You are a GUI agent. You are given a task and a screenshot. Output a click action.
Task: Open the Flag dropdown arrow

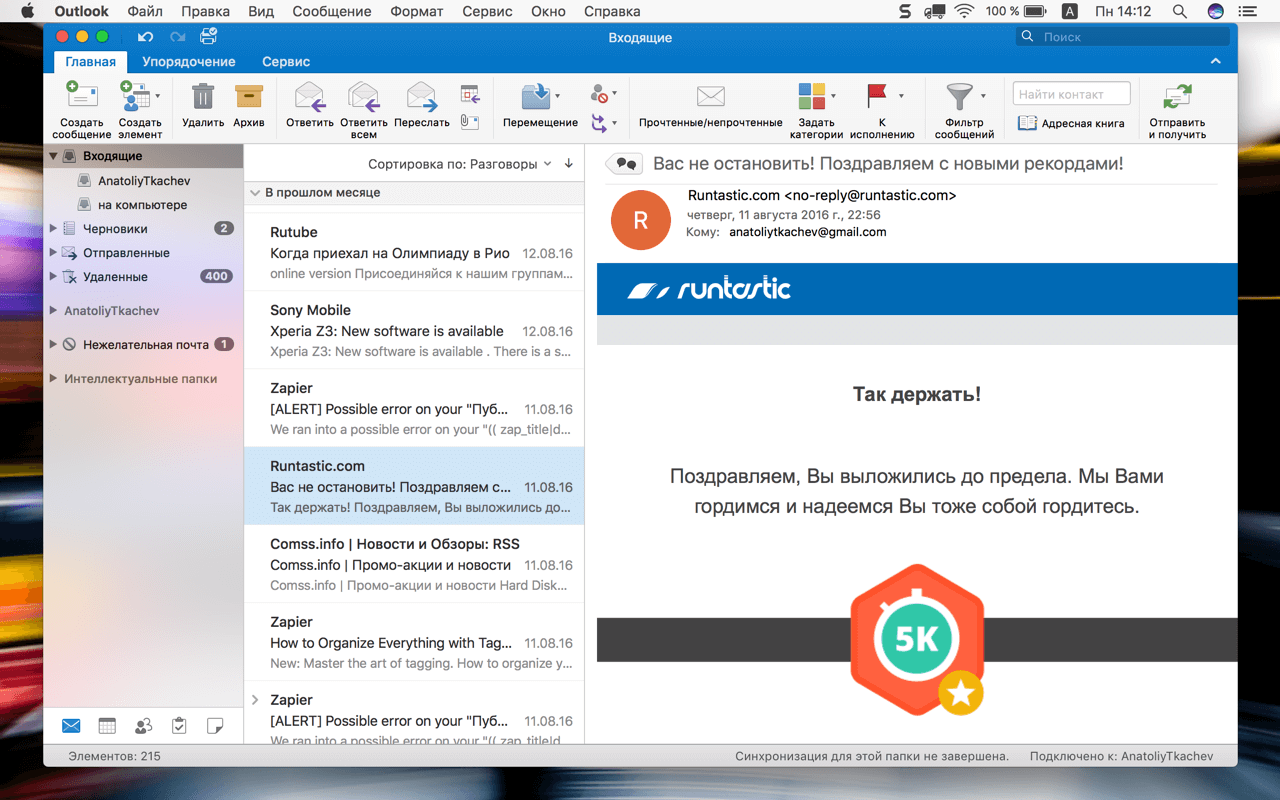click(x=901, y=96)
